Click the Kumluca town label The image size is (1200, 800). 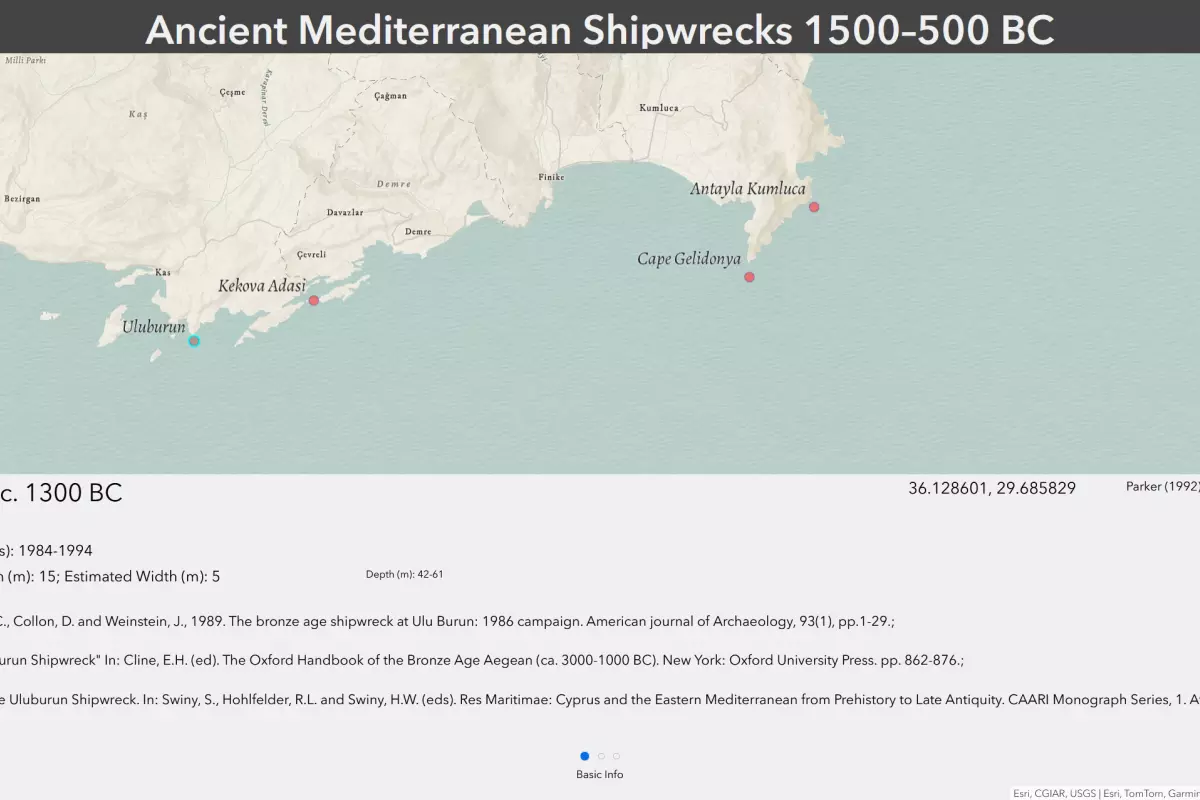[x=659, y=108]
